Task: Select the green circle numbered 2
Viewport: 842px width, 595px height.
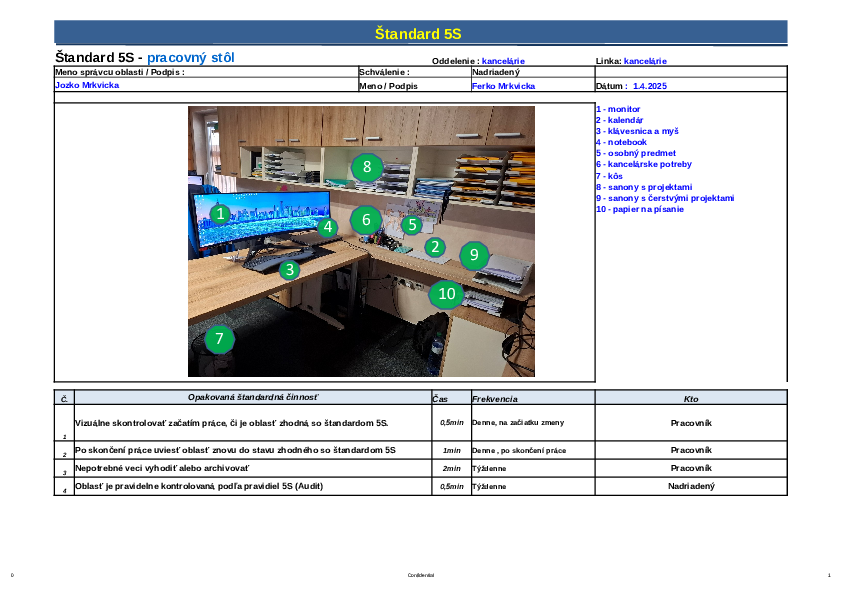Action: click(x=434, y=246)
